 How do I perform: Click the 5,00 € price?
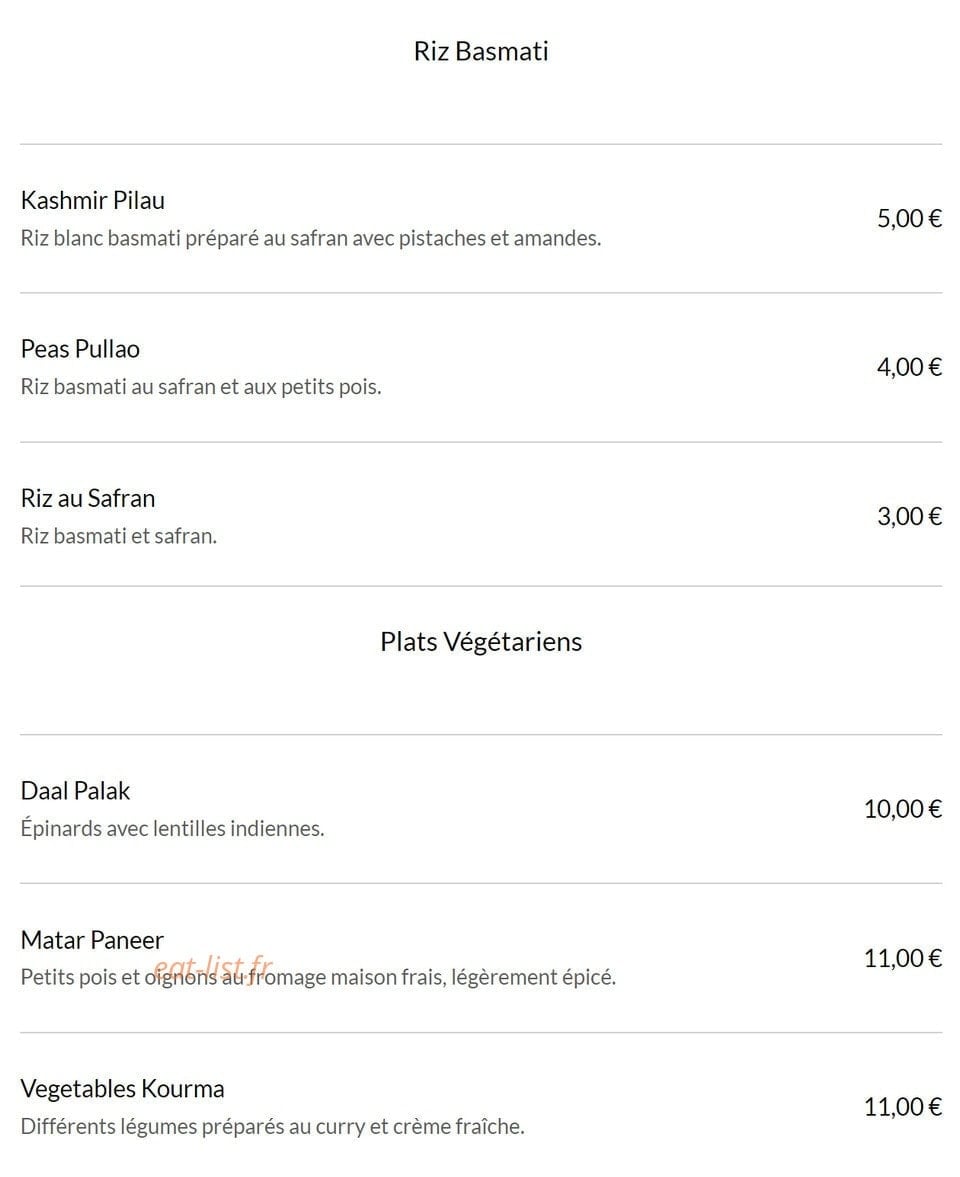[909, 218]
